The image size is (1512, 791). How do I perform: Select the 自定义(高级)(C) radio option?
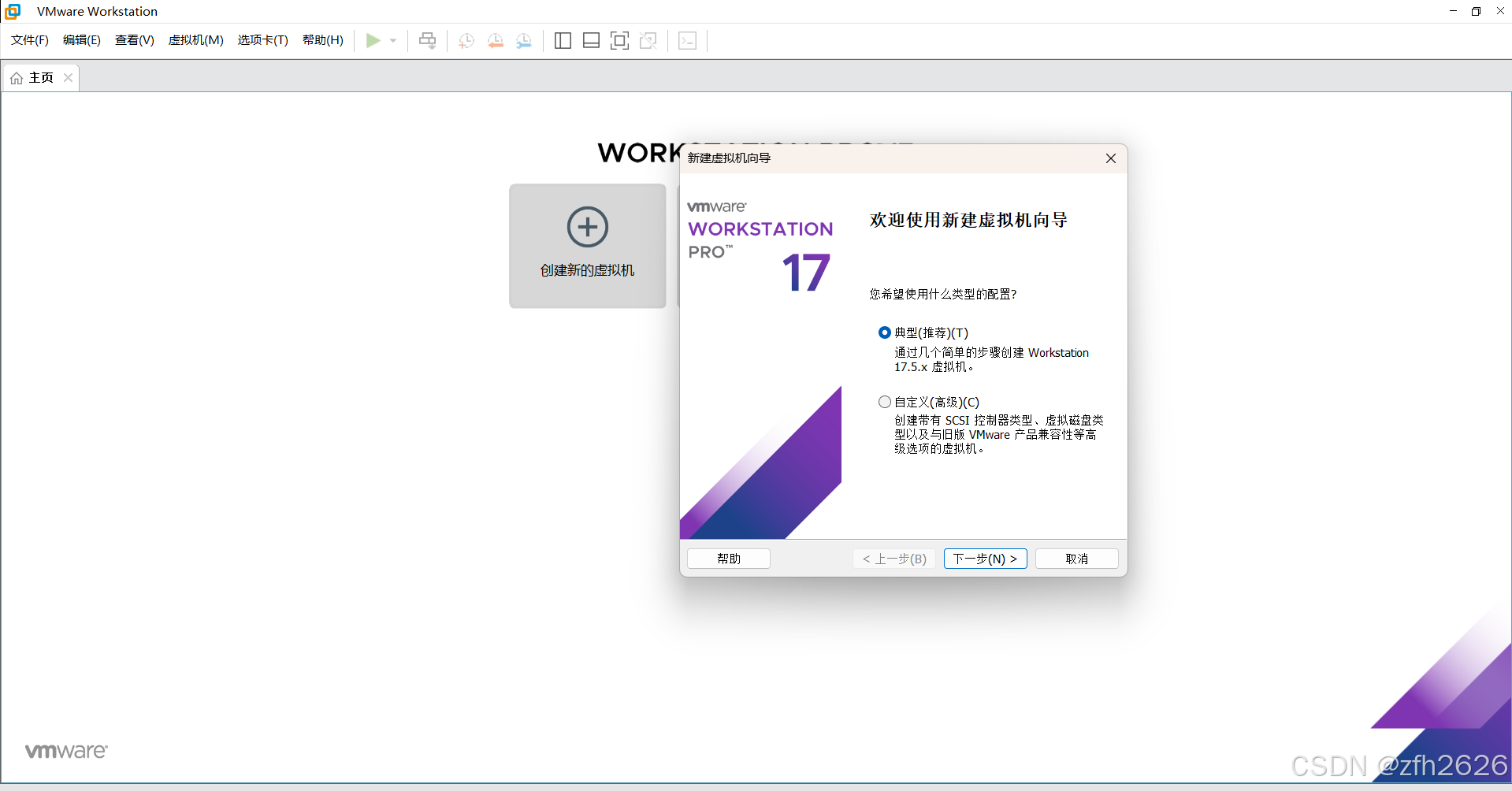click(885, 402)
